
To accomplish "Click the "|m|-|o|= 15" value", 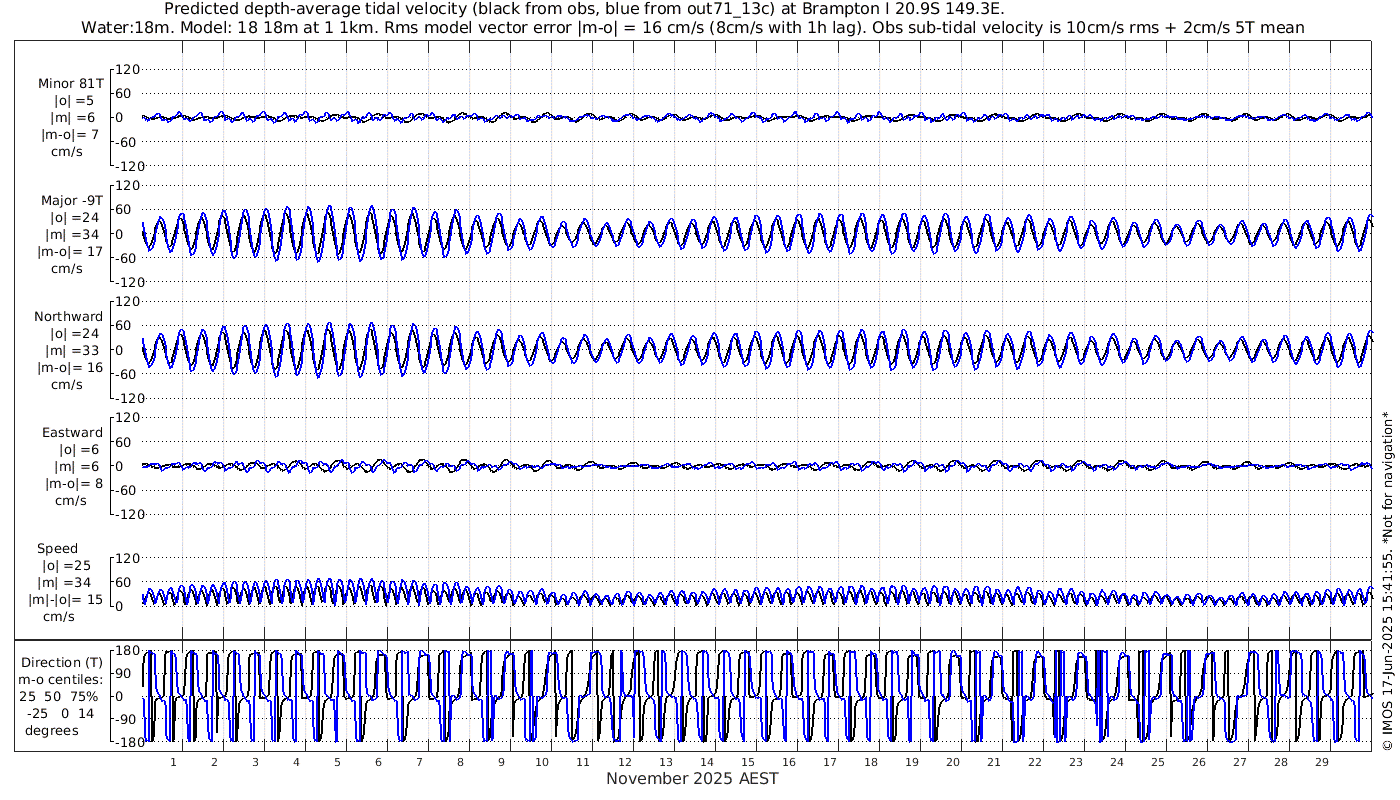I will (66, 599).
